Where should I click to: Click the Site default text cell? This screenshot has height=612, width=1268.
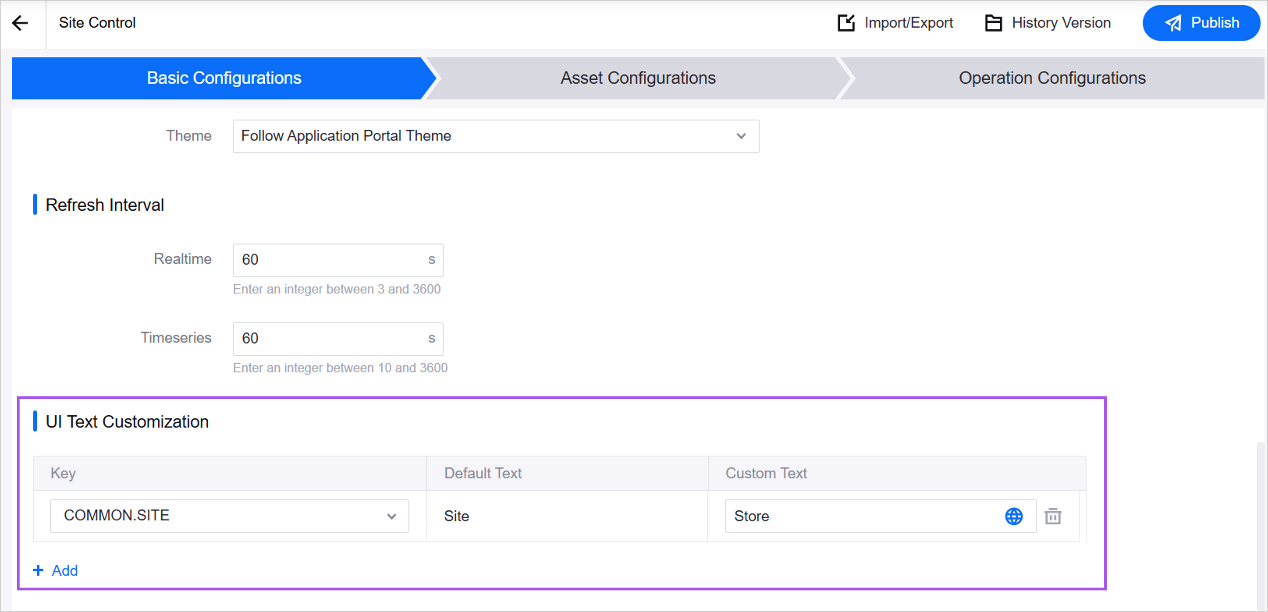pyautogui.click(x=457, y=516)
